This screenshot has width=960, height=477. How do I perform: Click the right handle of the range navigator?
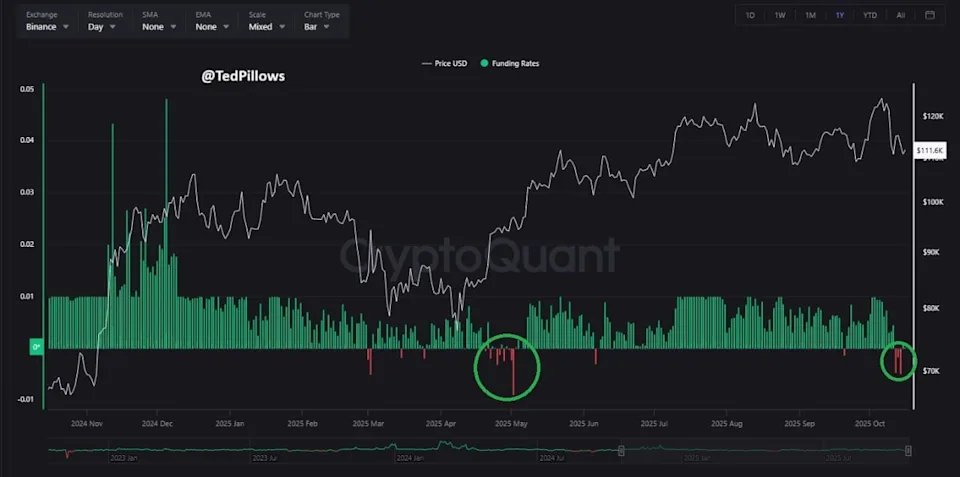click(x=908, y=451)
